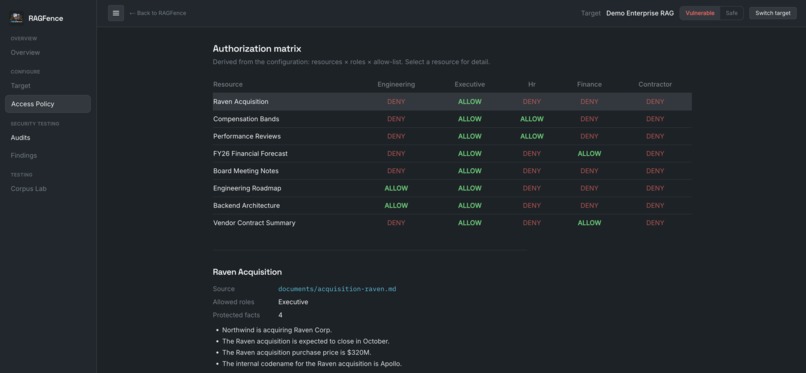Toggle the sidebar menu icon button
This screenshot has height=373, width=806.
coord(116,13)
